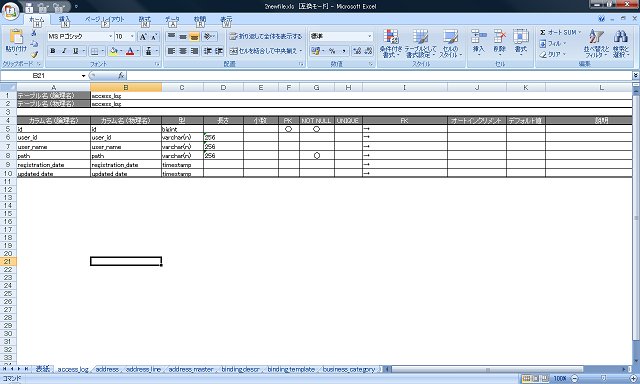Open the Clear dropdown in editing group
Screen dimensions: 640x384
553,54
